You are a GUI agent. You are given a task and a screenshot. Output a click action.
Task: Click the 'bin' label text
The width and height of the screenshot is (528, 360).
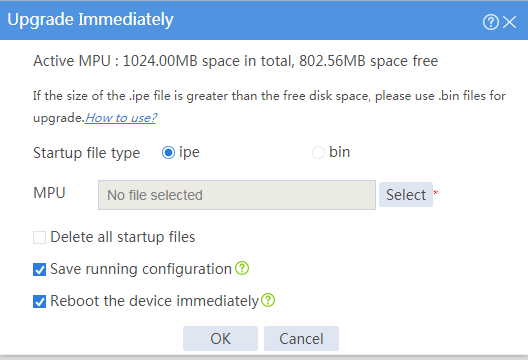pyautogui.click(x=339, y=152)
